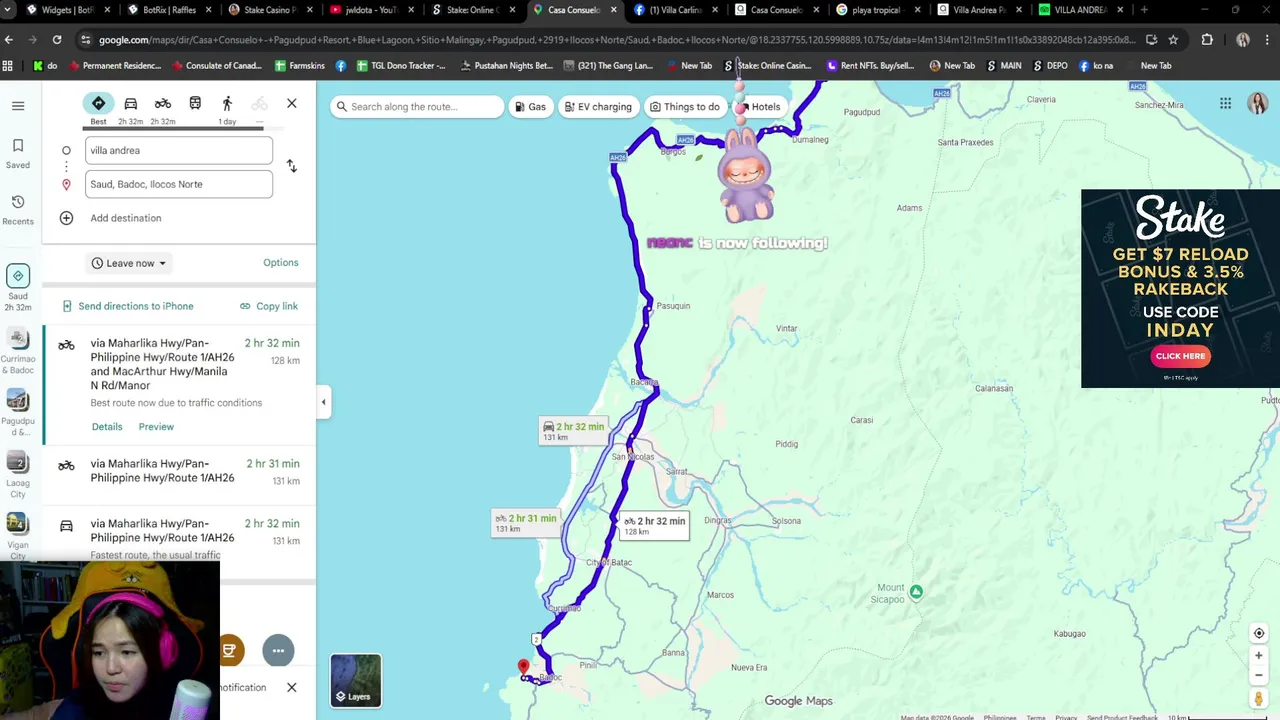Select the Motorcycle travel mode icon
This screenshot has width=1280, height=720.
(163, 104)
